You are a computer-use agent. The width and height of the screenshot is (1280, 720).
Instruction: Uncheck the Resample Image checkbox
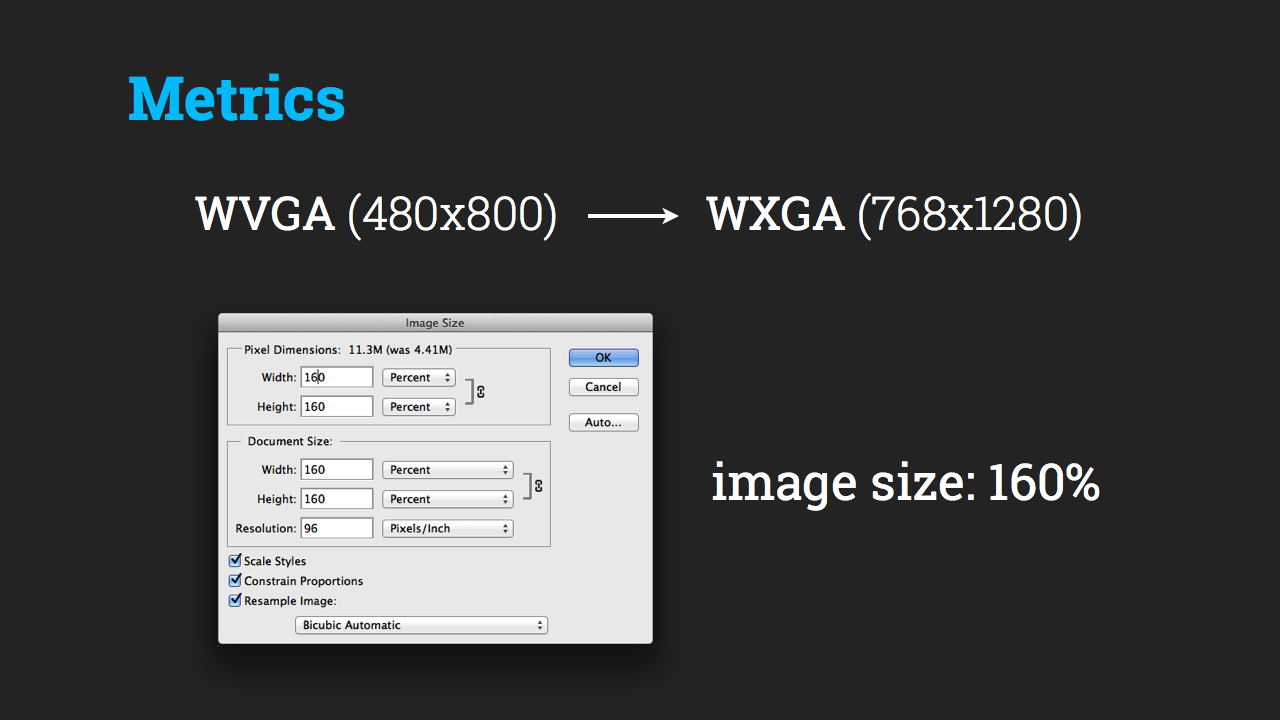click(x=235, y=601)
